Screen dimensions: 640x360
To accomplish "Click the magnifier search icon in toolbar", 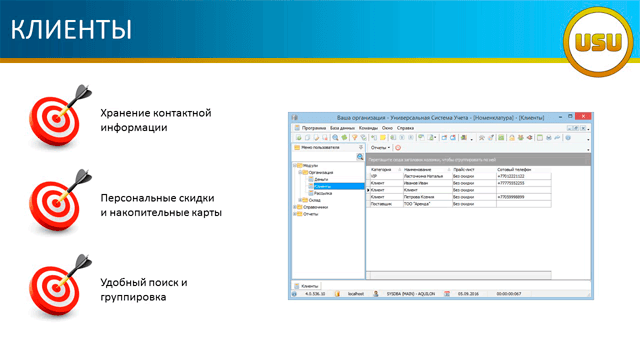I will click(335, 138).
